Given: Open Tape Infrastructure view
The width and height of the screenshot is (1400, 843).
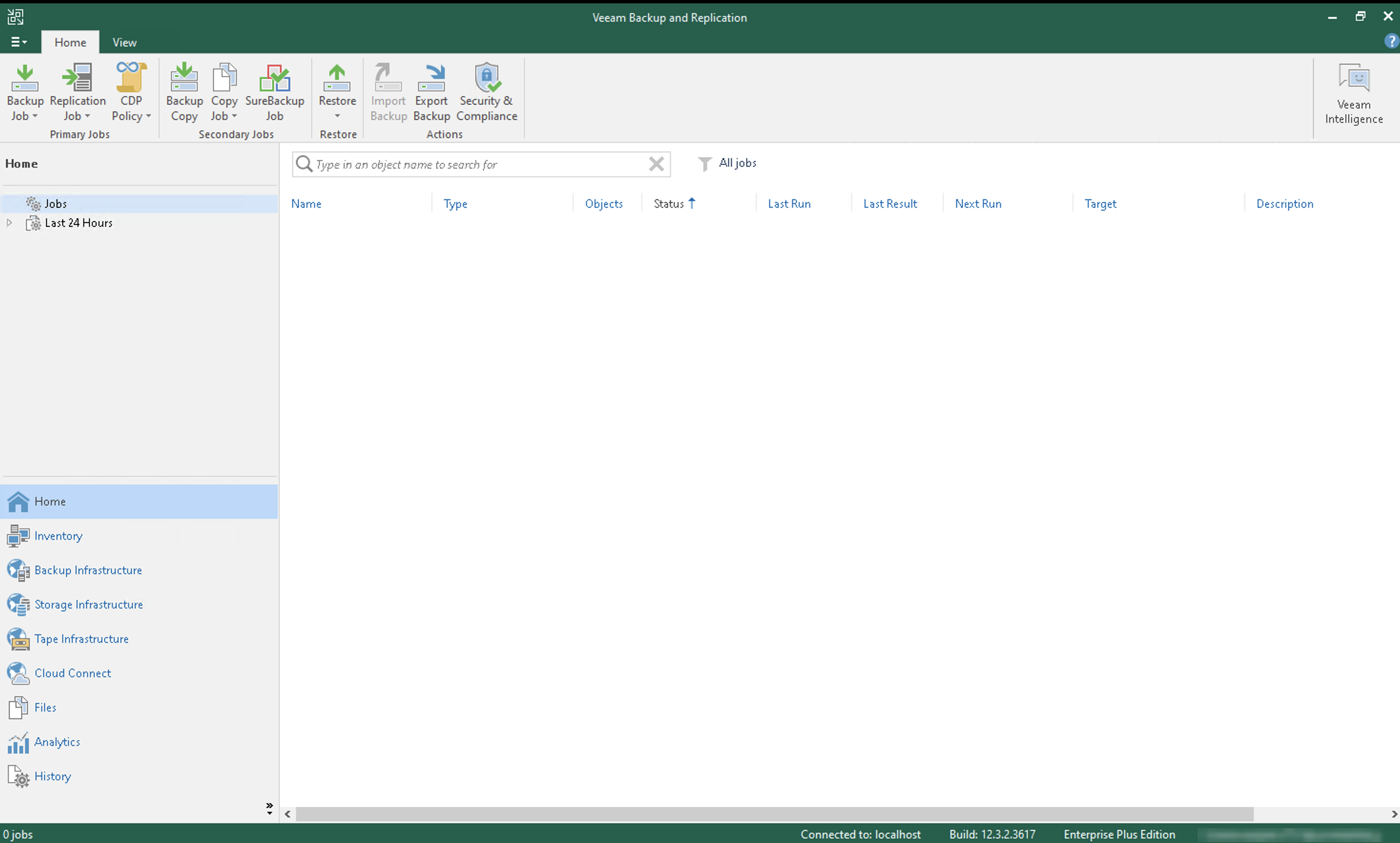Looking at the screenshot, I should (139, 639).
